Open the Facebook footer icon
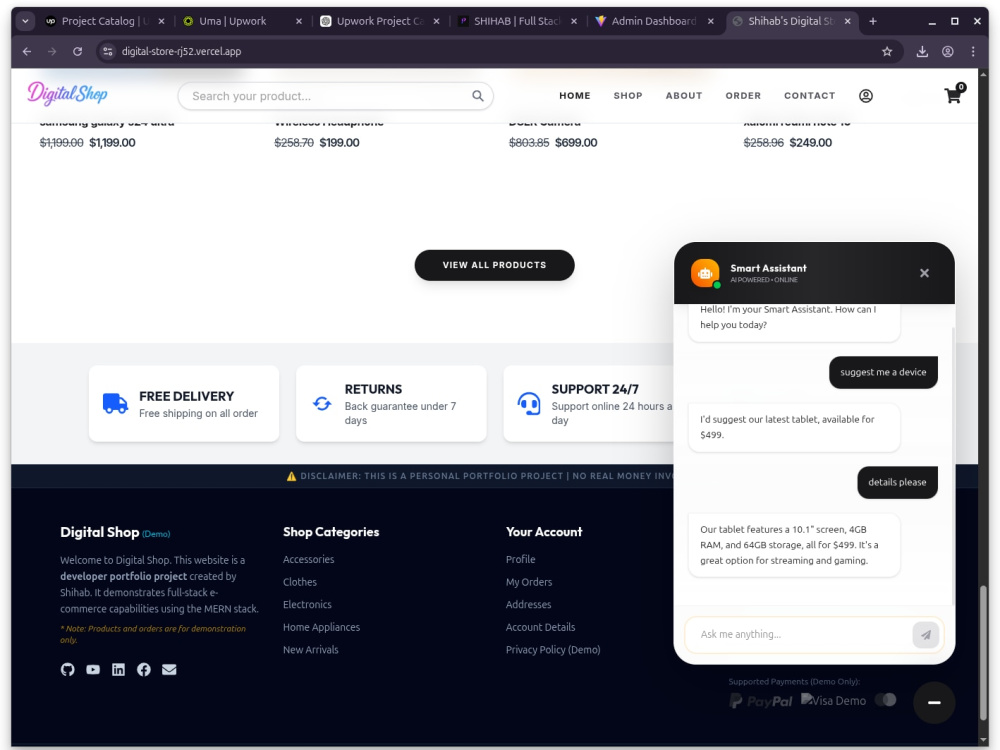The height and width of the screenshot is (750, 1000). (x=144, y=669)
